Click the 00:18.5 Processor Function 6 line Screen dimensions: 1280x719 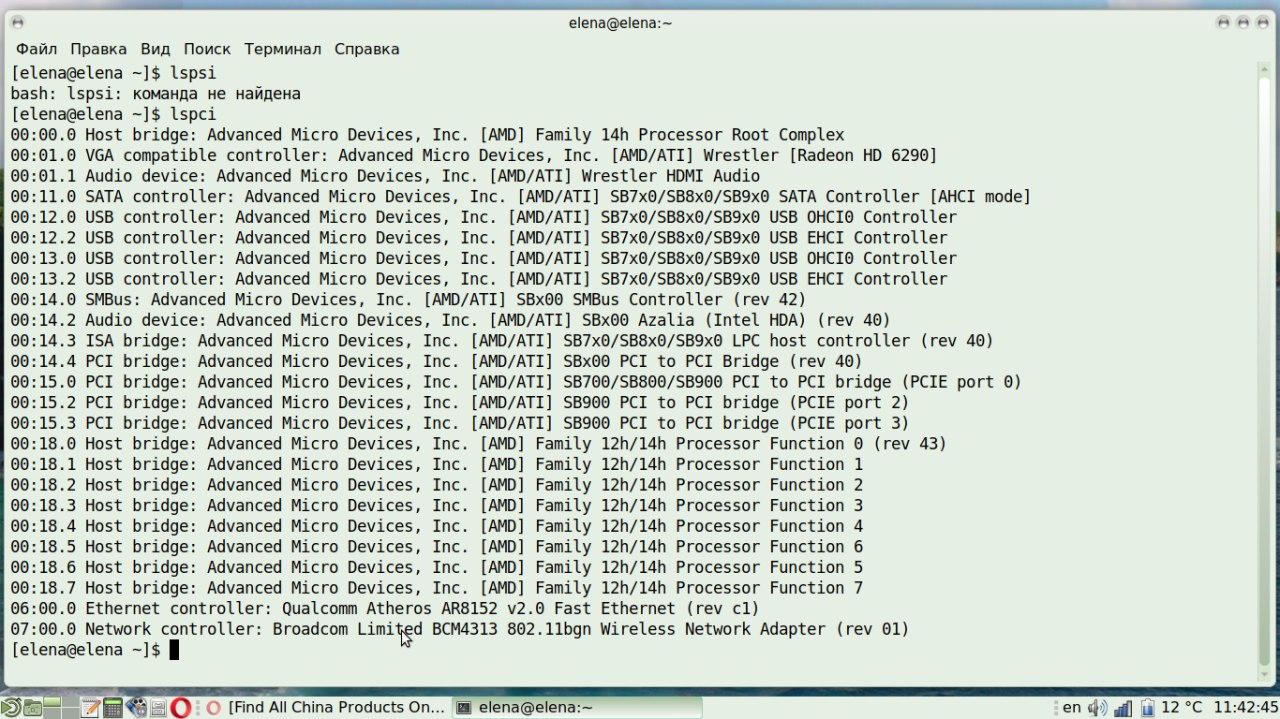tap(436, 546)
